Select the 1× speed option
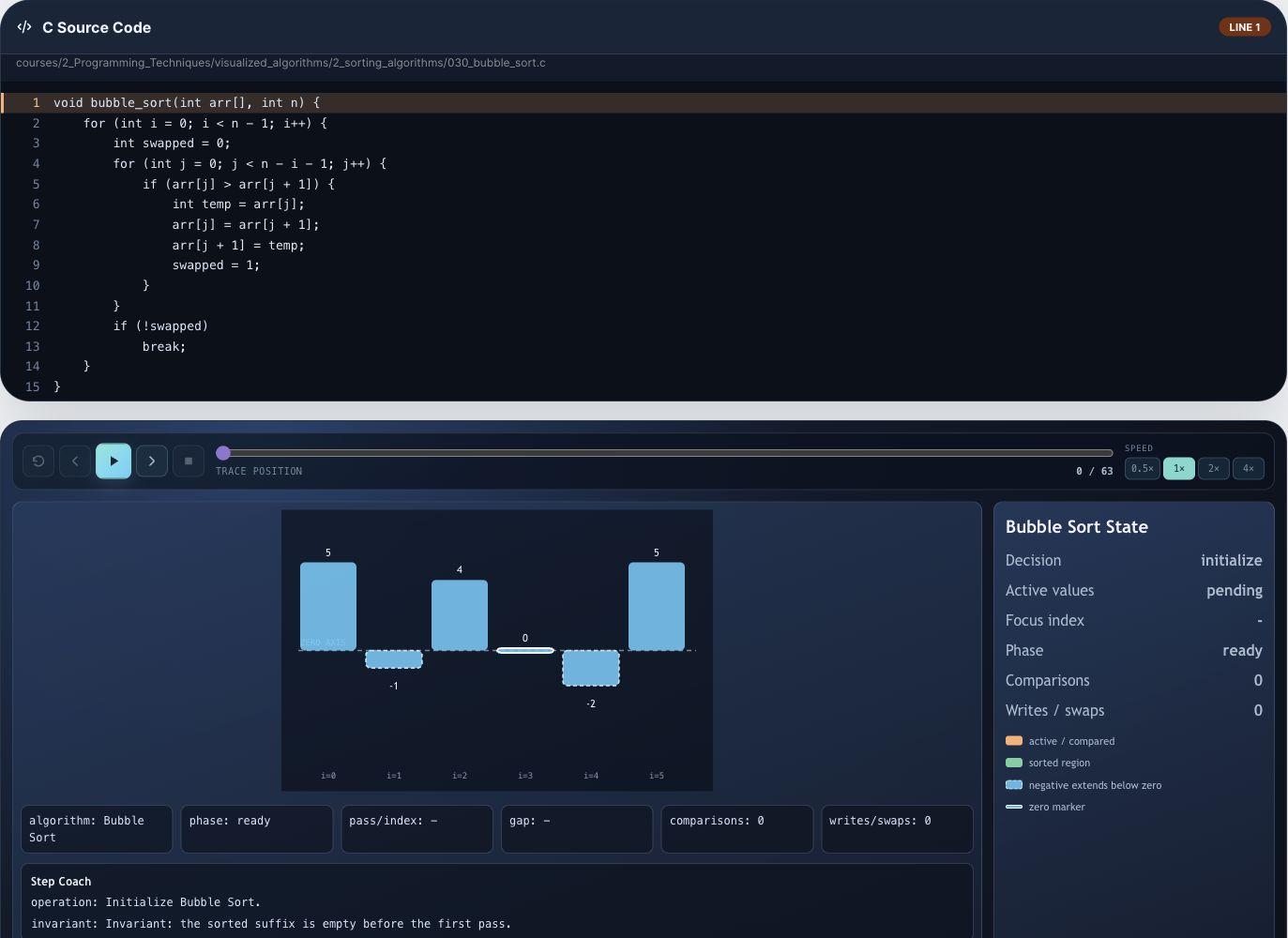This screenshot has height=938, width=1288. pos(1179,468)
